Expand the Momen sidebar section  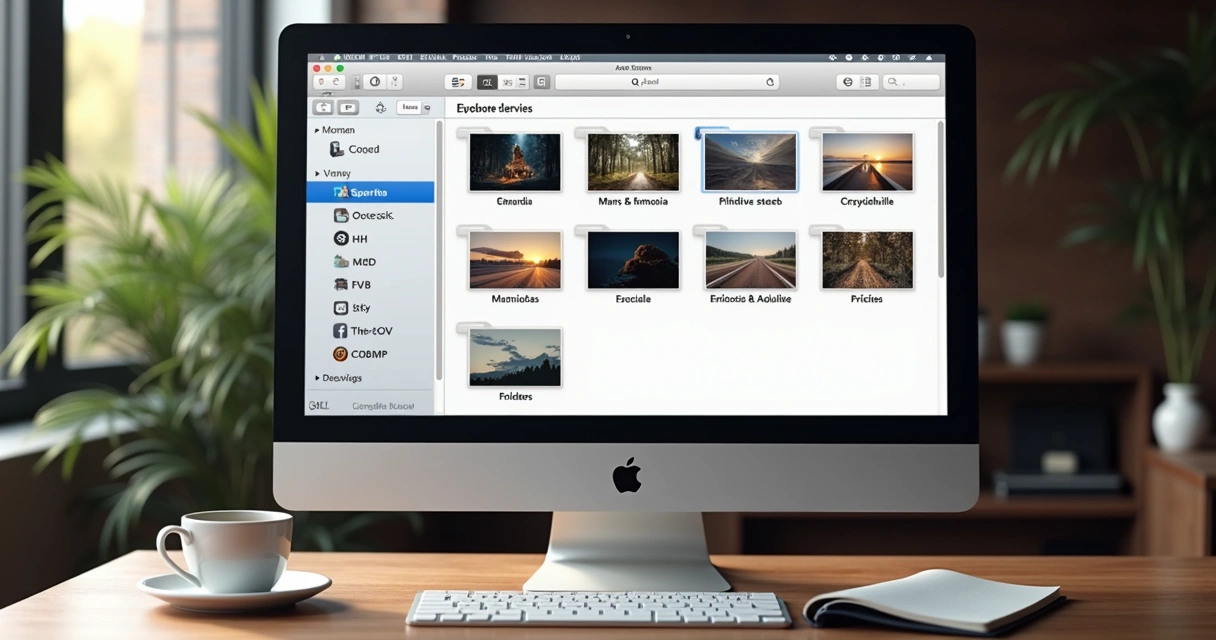coord(317,131)
